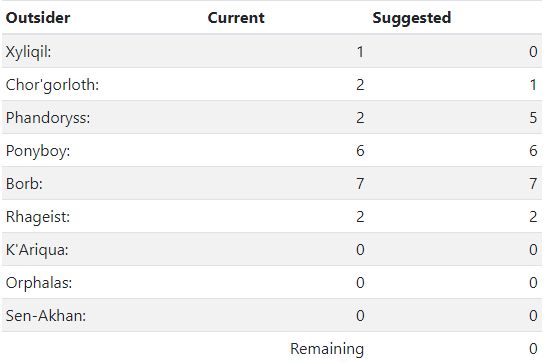Screen dimensions: 546x363
Task: Select the Orphalas row label
Action: [39, 283]
